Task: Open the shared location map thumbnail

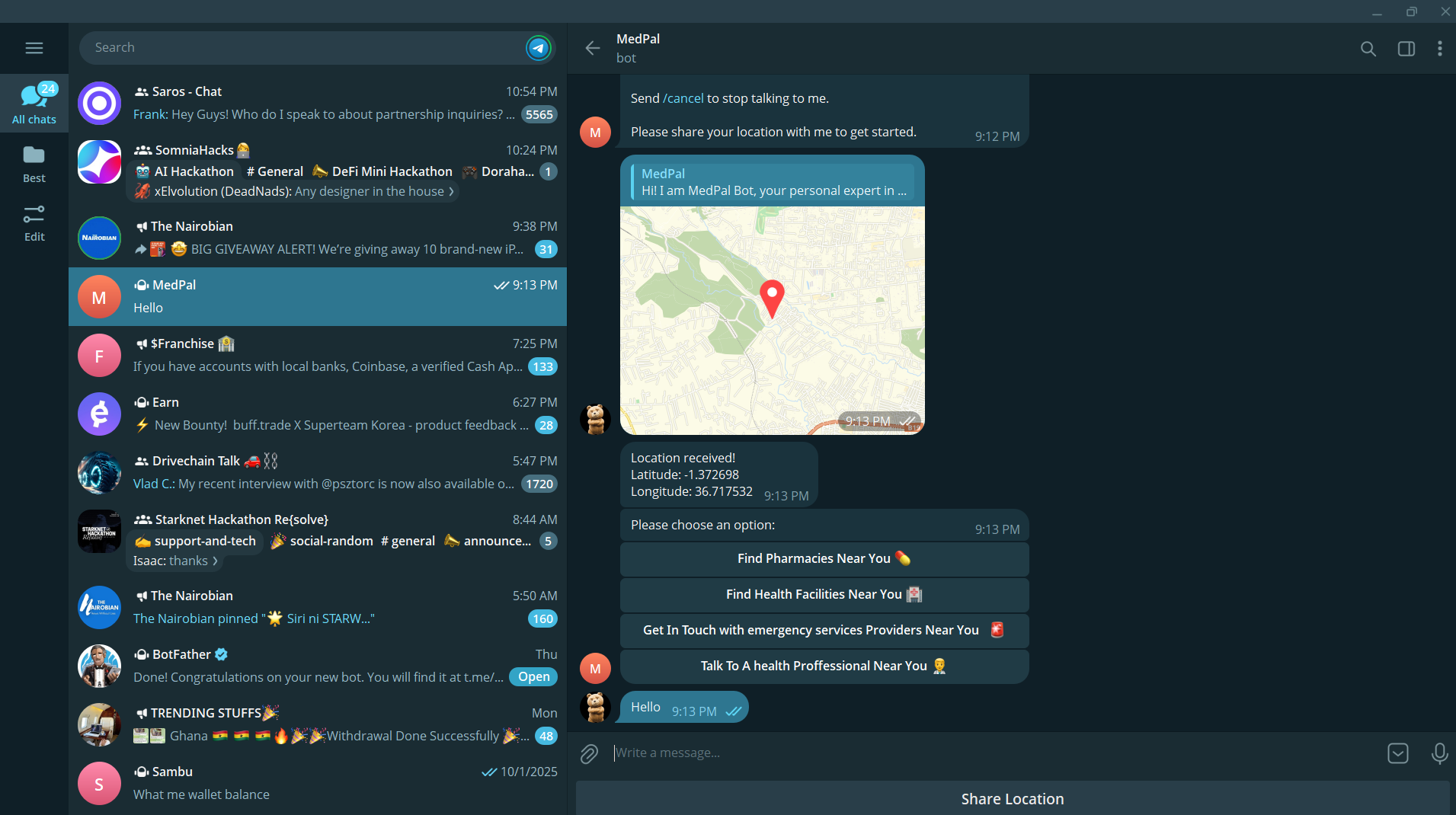Action: [772, 320]
